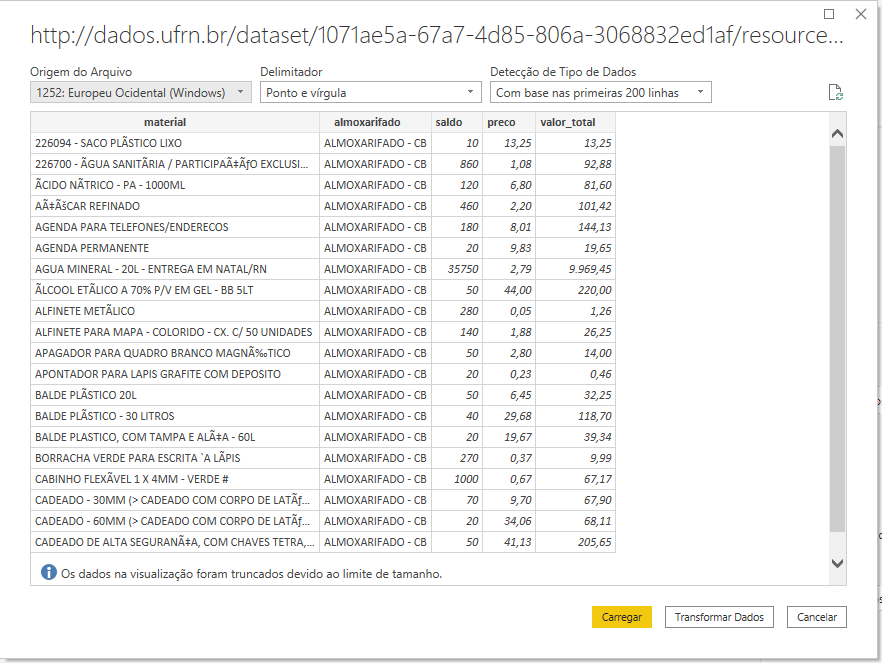
Task: Click valor_total value 205,65
Action: click(x=575, y=542)
